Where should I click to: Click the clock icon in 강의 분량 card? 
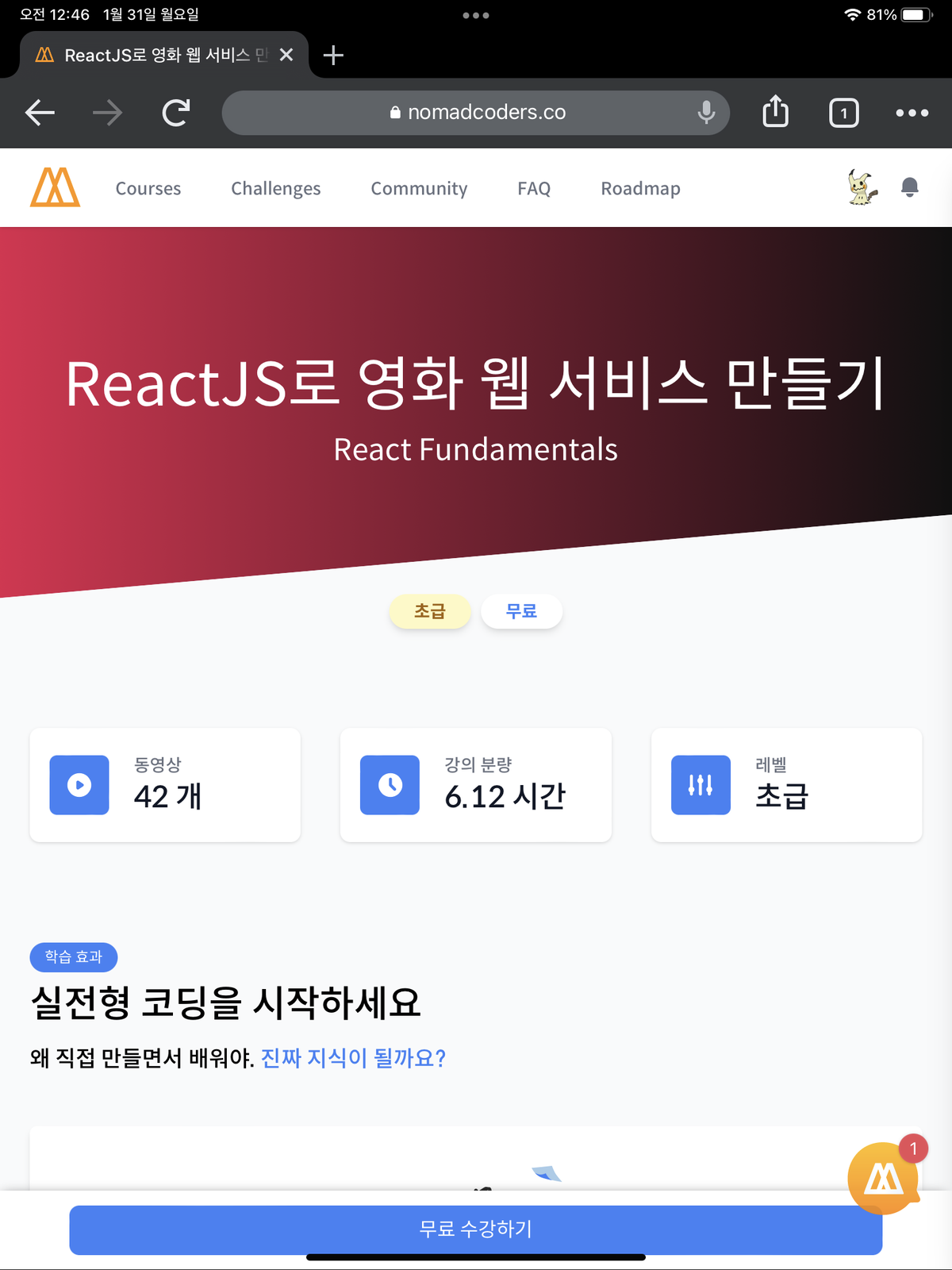click(x=390, y=785)
